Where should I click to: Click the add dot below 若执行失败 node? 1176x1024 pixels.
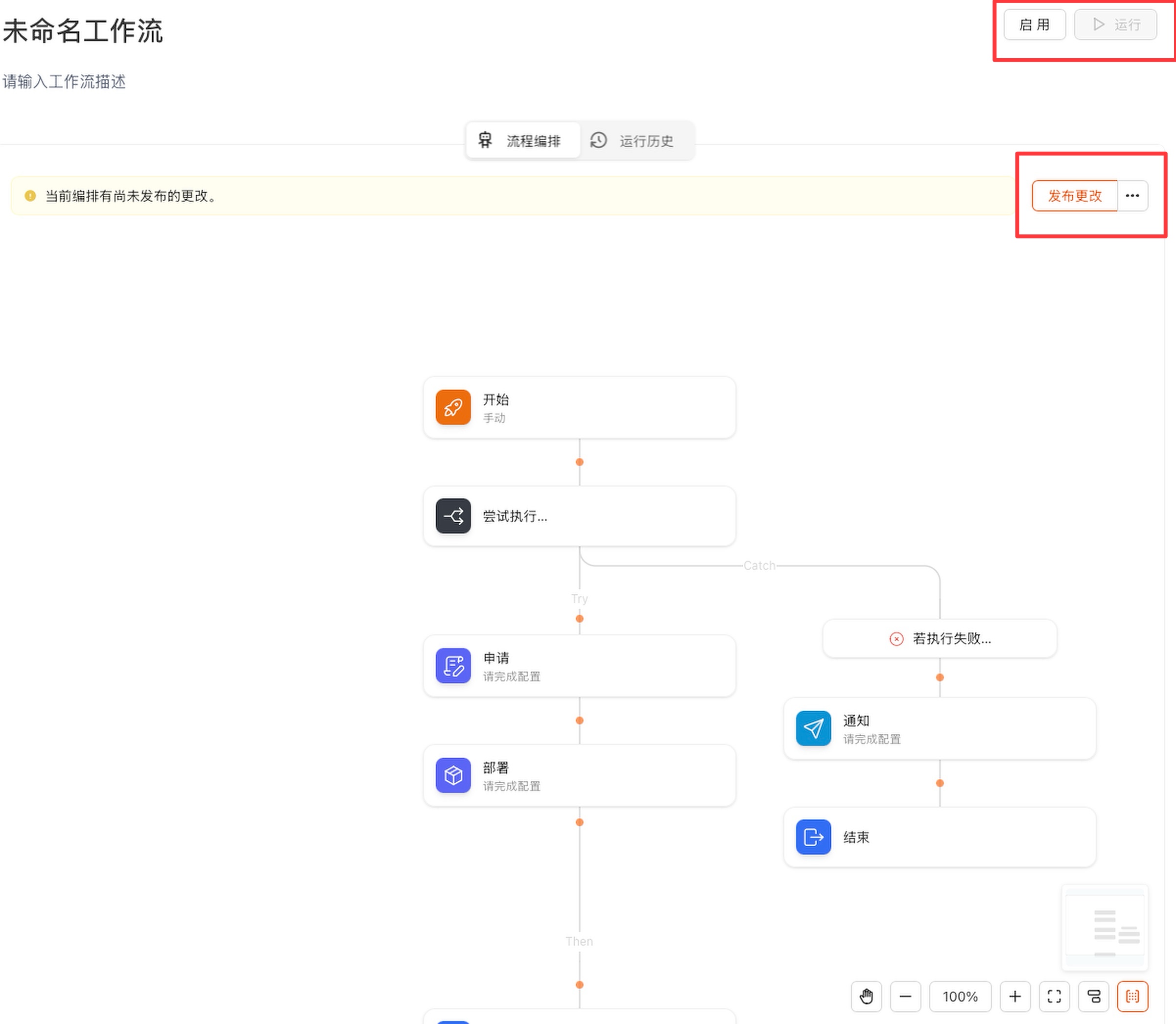[940, 677]
